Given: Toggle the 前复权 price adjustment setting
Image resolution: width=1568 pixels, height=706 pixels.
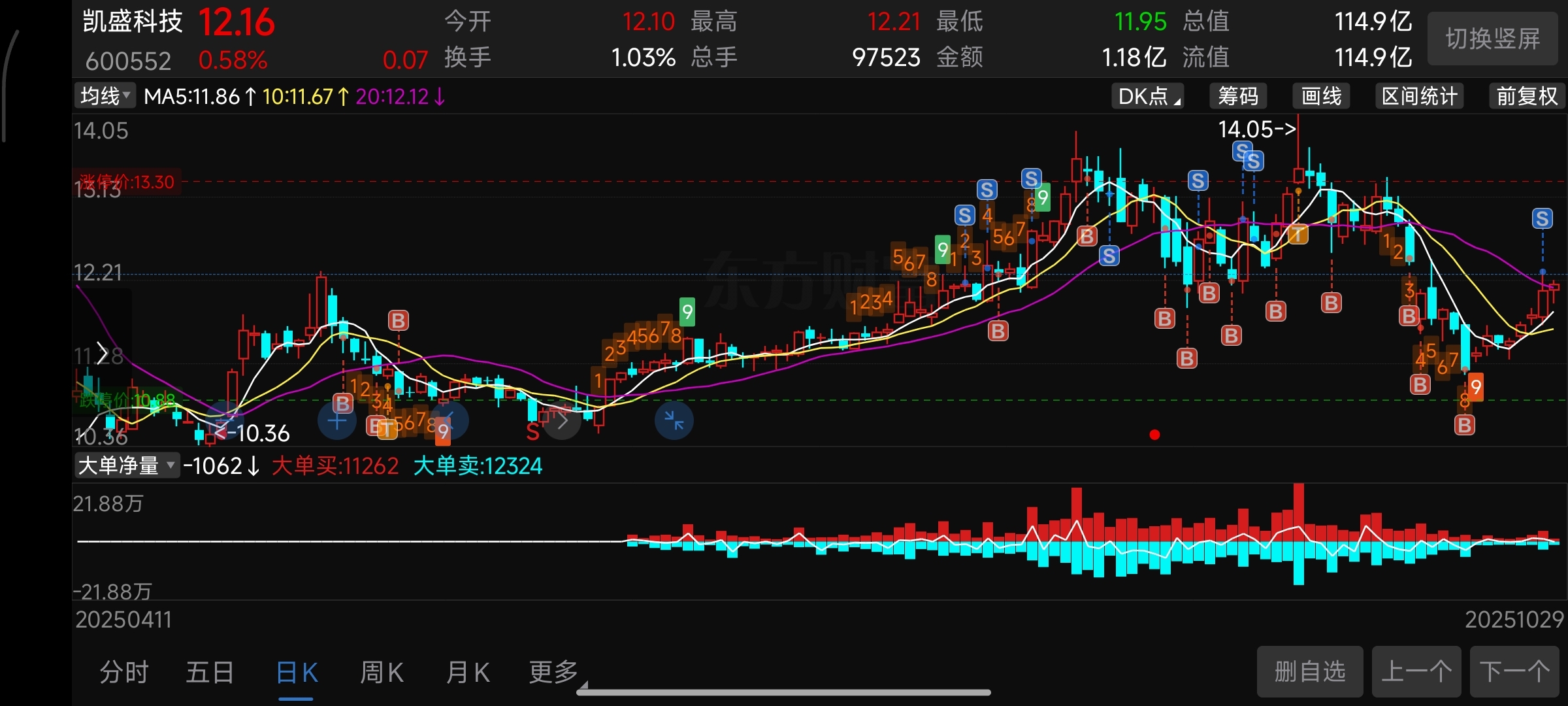Looking at the screenshot, I should (1527, 97).
